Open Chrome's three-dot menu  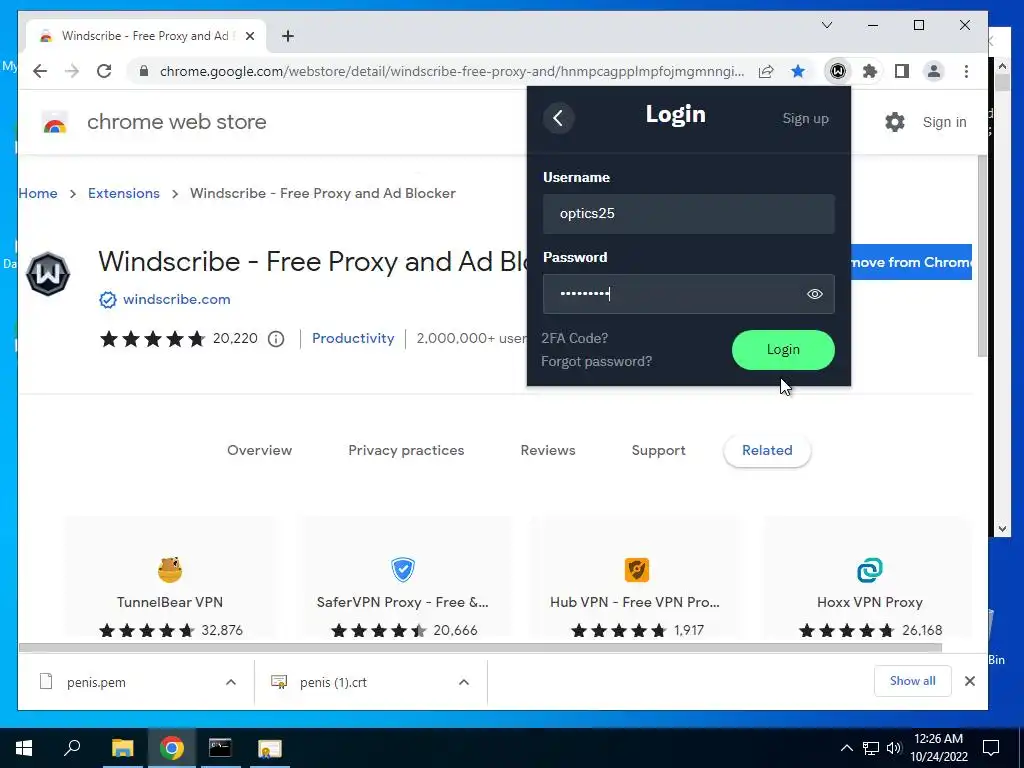point(967,71)
